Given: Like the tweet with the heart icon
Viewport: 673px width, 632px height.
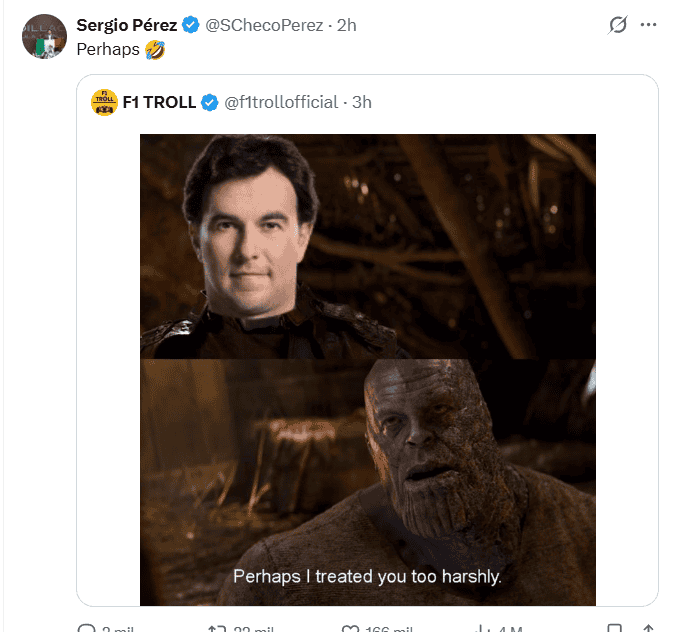Looking at the screenshot, I should click(351, 628).
